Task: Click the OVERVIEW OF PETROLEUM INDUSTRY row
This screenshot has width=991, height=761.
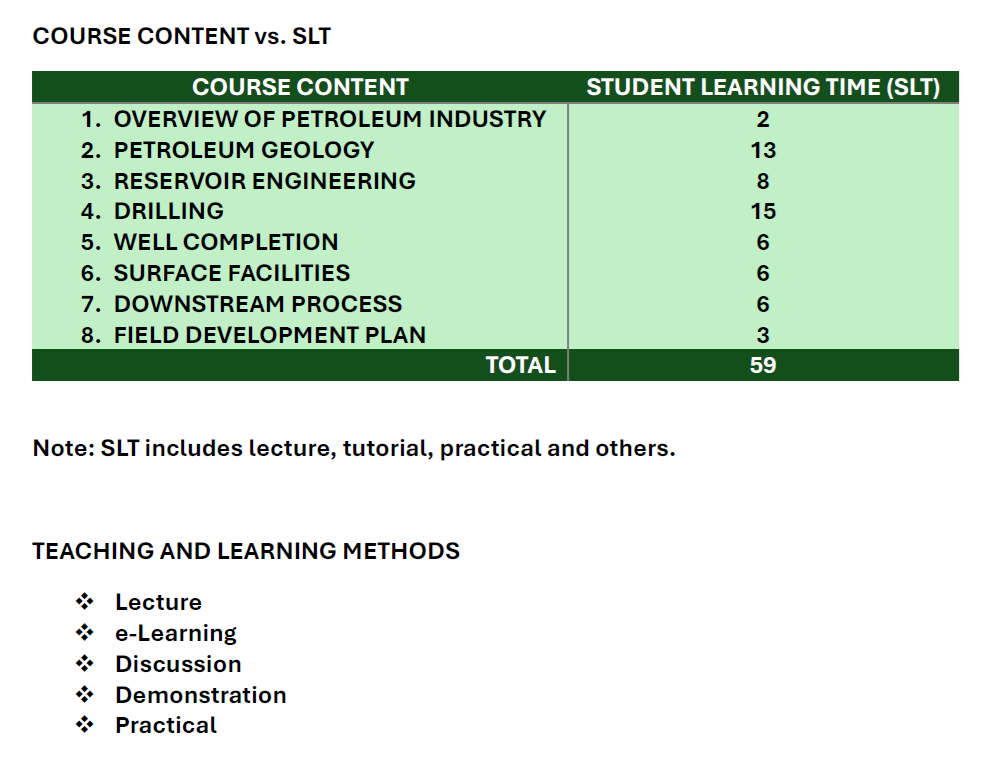Action: (329, 119)
